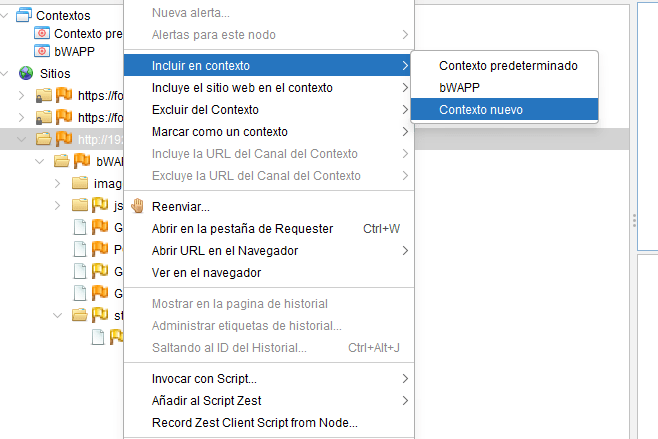Click the imag folder icon in tree
658x439 pixels.
pos(81,183)
